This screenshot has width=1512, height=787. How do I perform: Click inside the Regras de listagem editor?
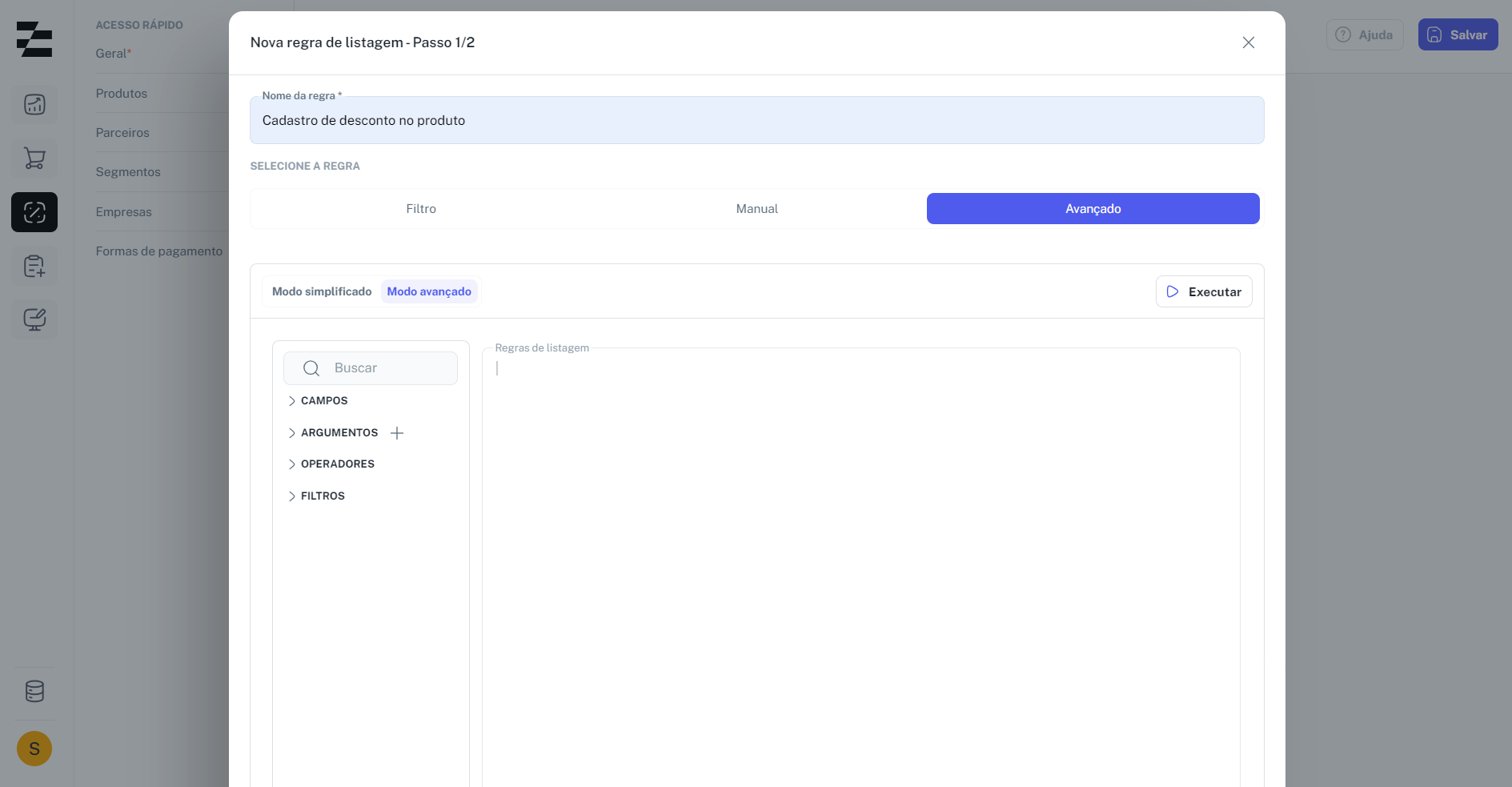861,567
